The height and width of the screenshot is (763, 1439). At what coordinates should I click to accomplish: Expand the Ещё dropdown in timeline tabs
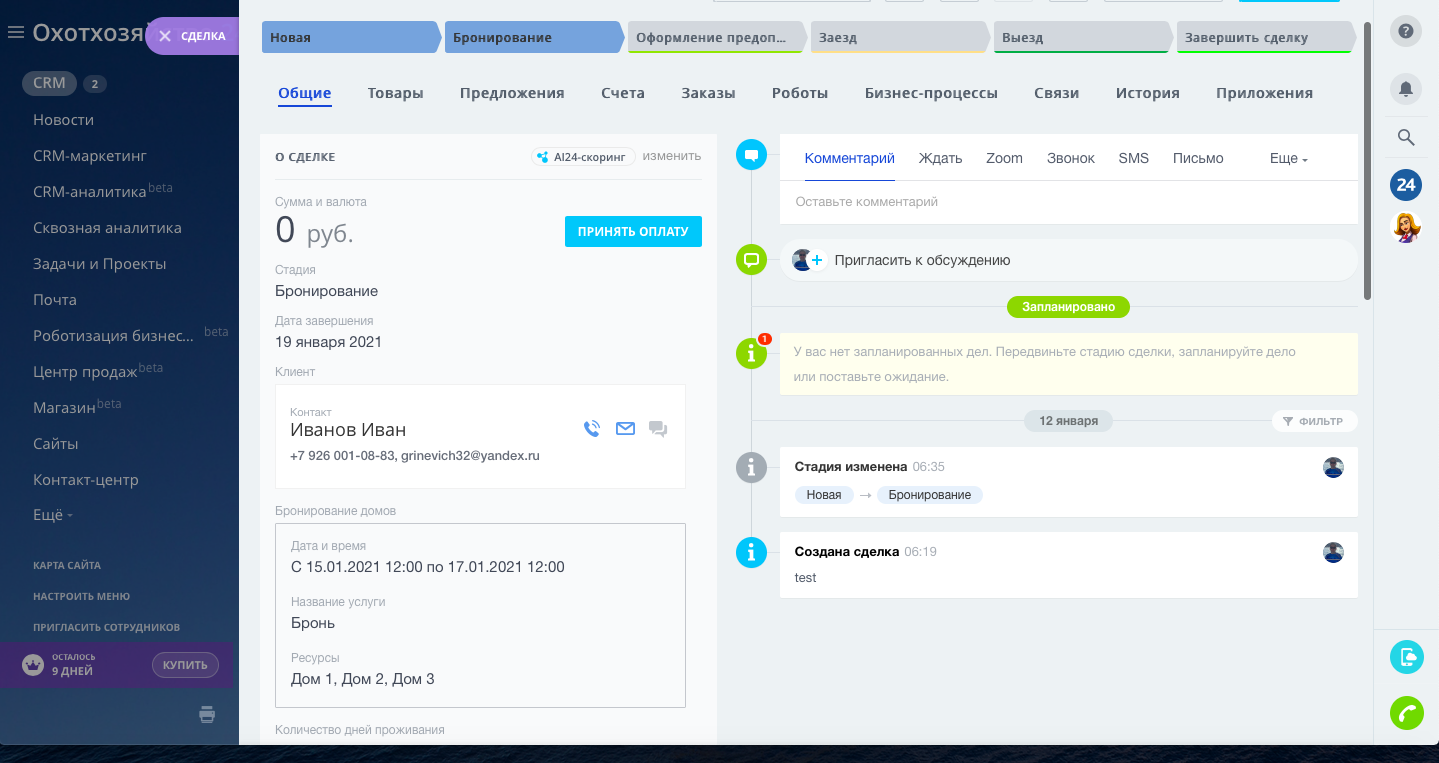[x=1288, y=158]
